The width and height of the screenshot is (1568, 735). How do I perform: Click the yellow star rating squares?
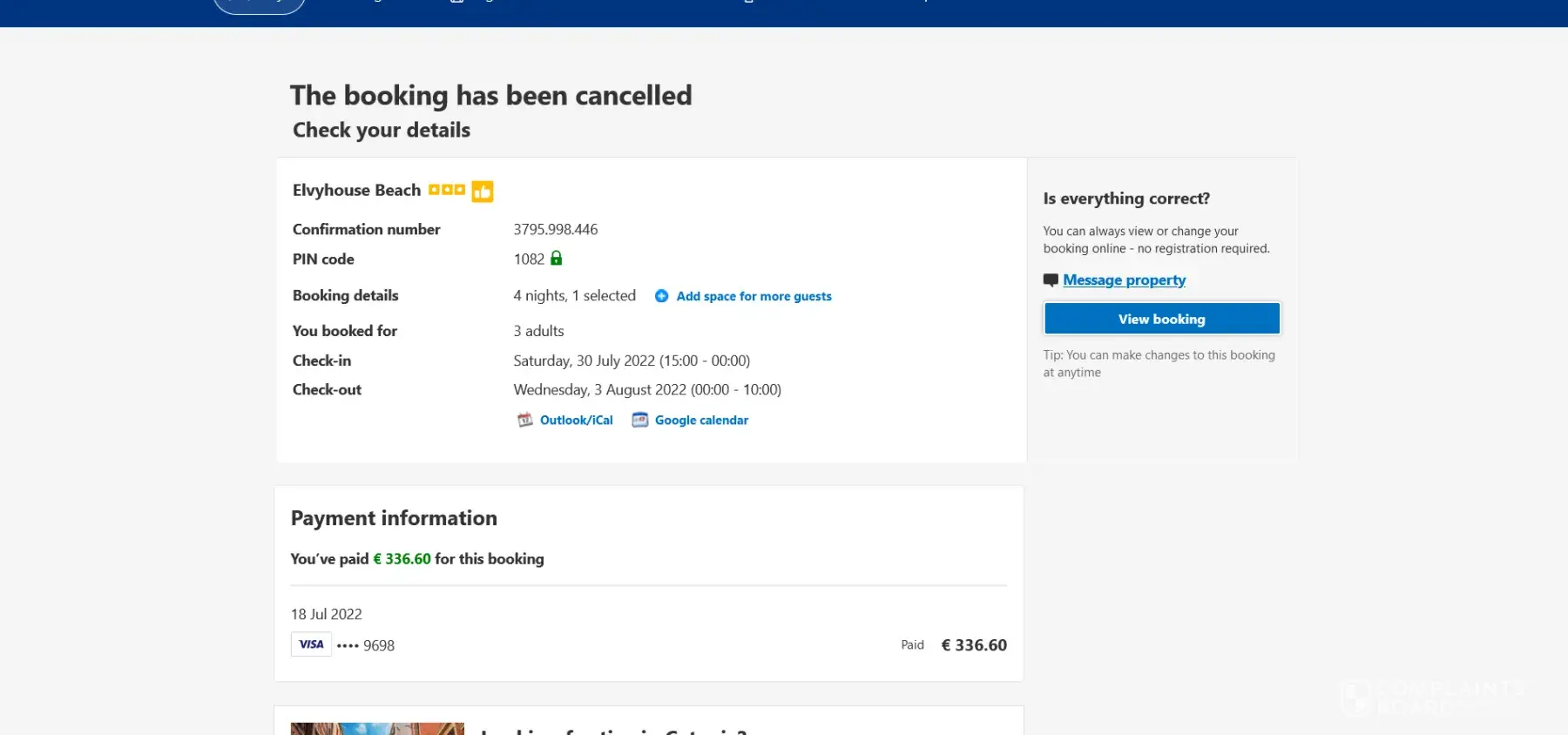[447, 190]
